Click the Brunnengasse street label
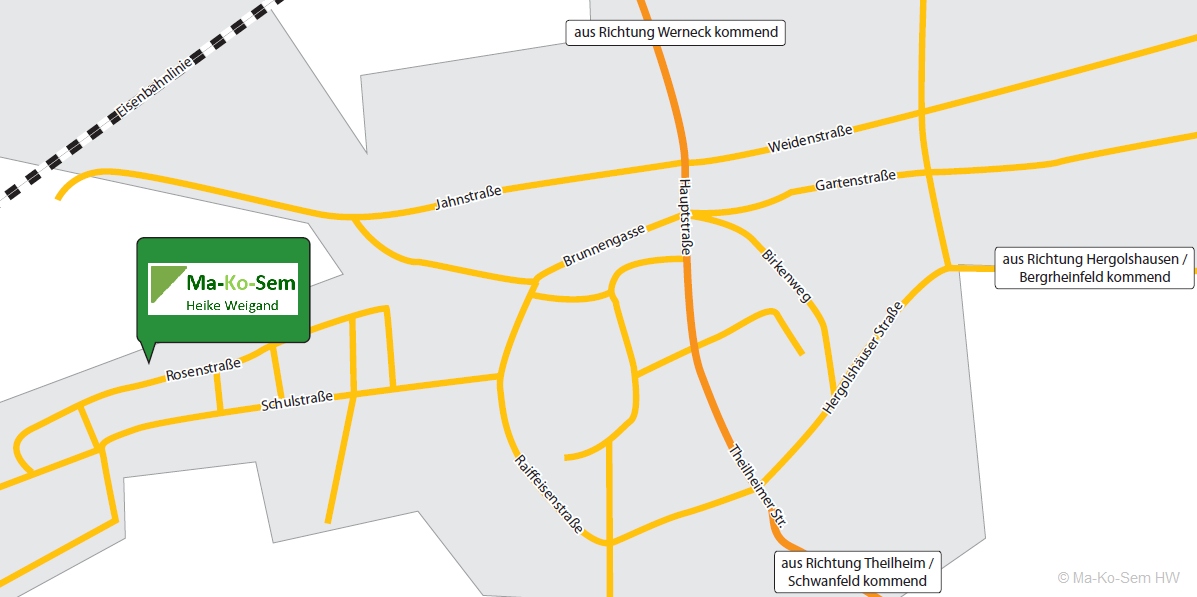 coord(604,246)
